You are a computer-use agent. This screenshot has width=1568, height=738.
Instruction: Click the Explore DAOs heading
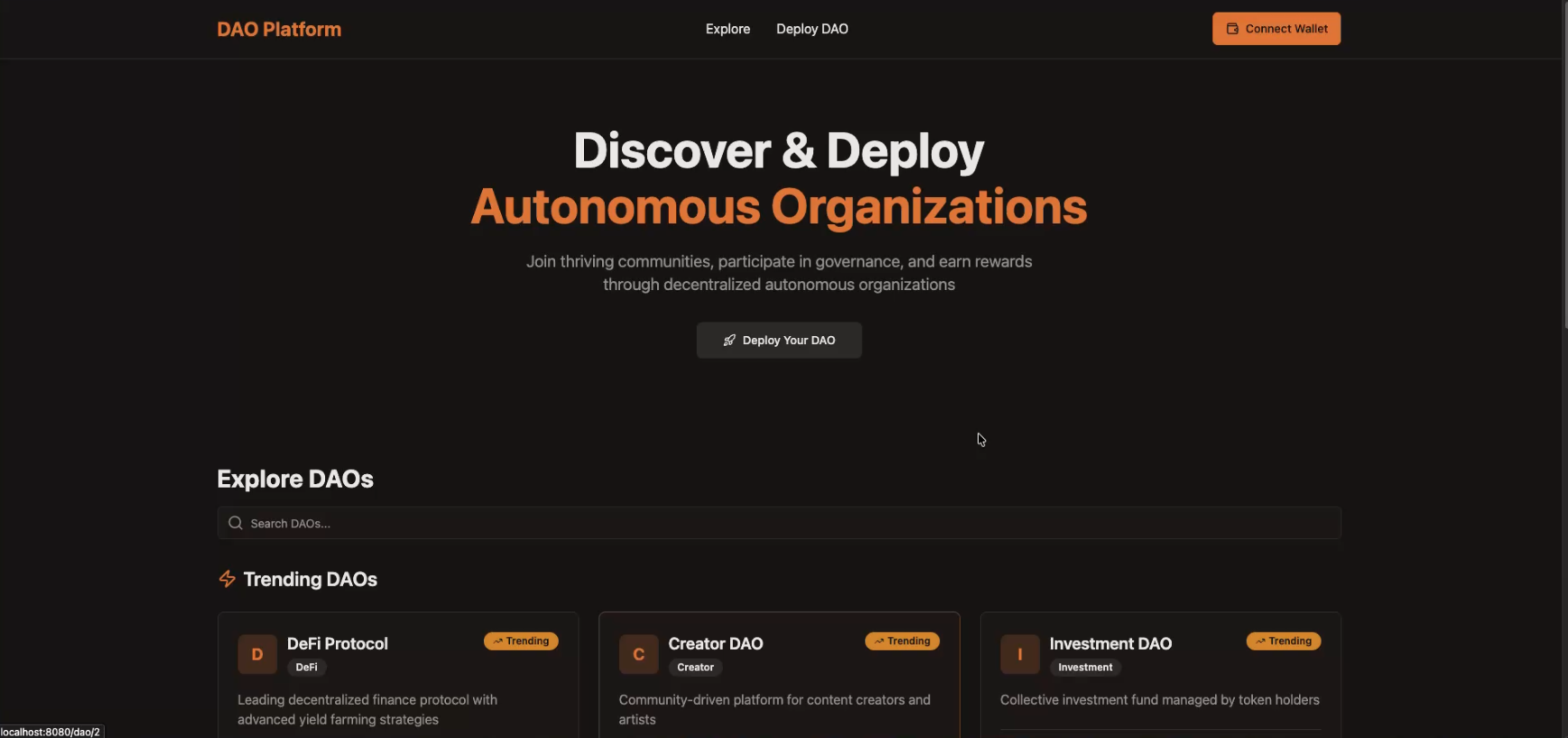coord(295,479)
